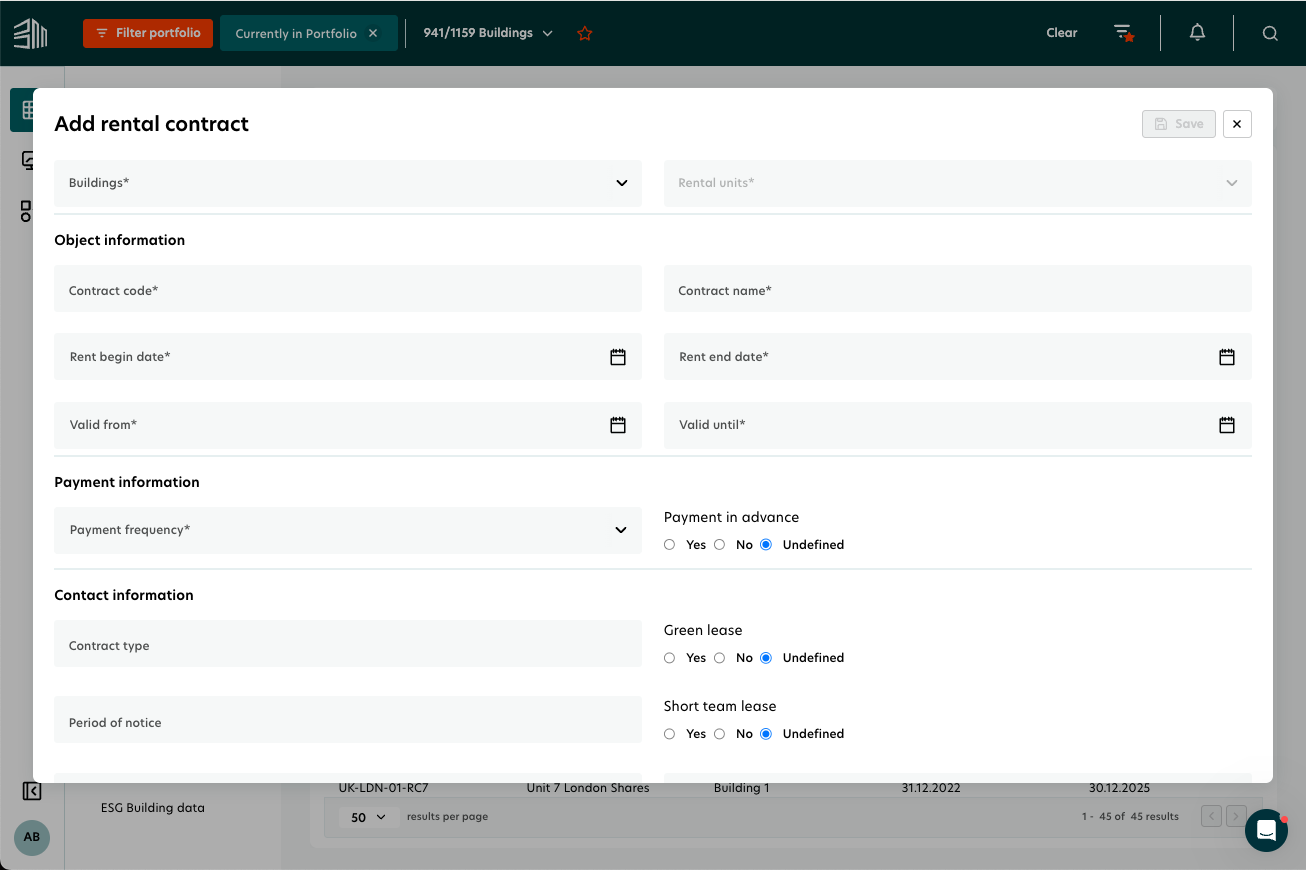This screenshot has height=870, width=1306.
Task: Open ESG Building data in sidebar
Action: point(153,808)
